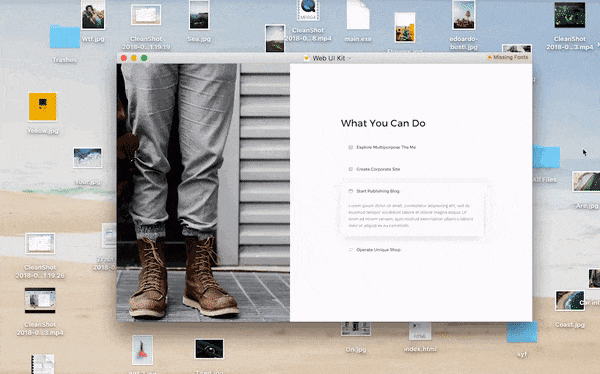Minimize the Web UI Kit window
The image size is (600, 374).
coord(134,58)
